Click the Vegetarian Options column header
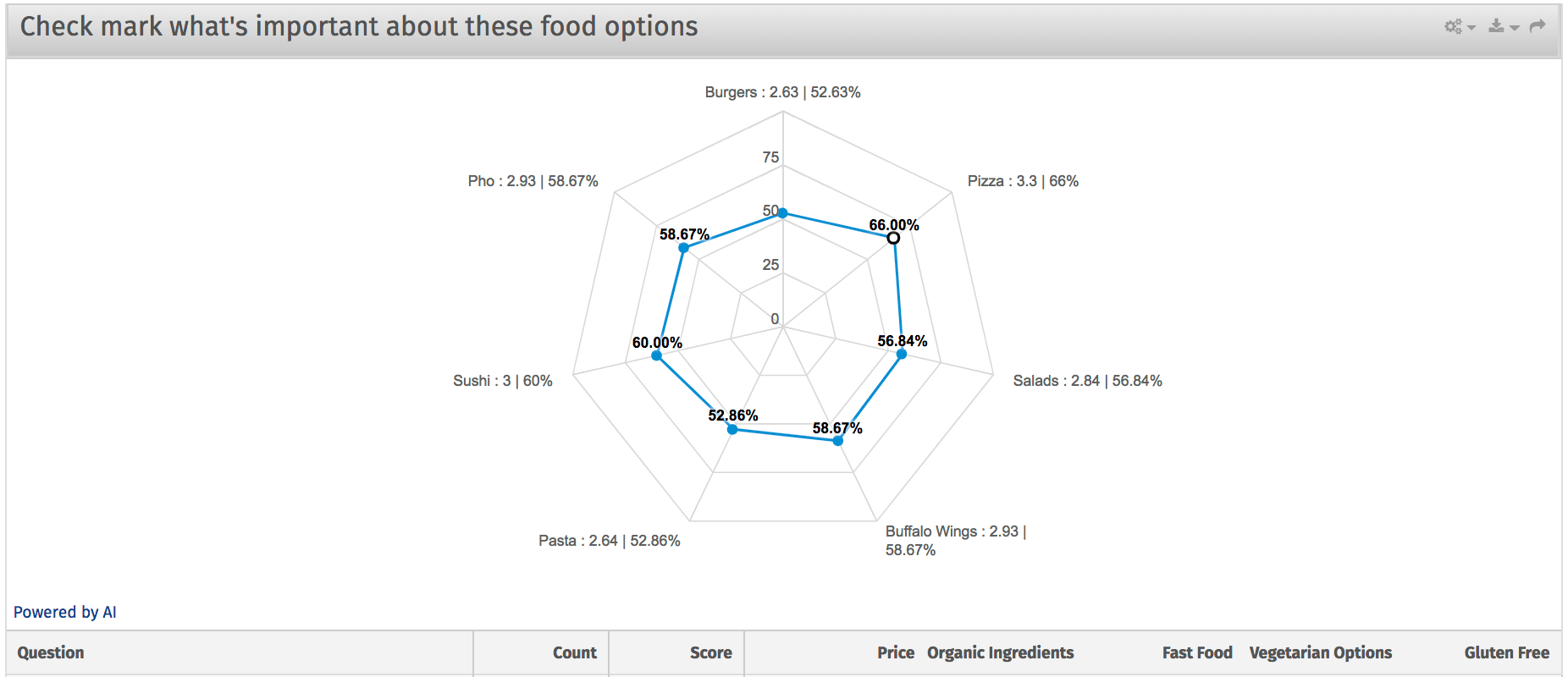1568x677 pixels. (x=1320, y=652)
